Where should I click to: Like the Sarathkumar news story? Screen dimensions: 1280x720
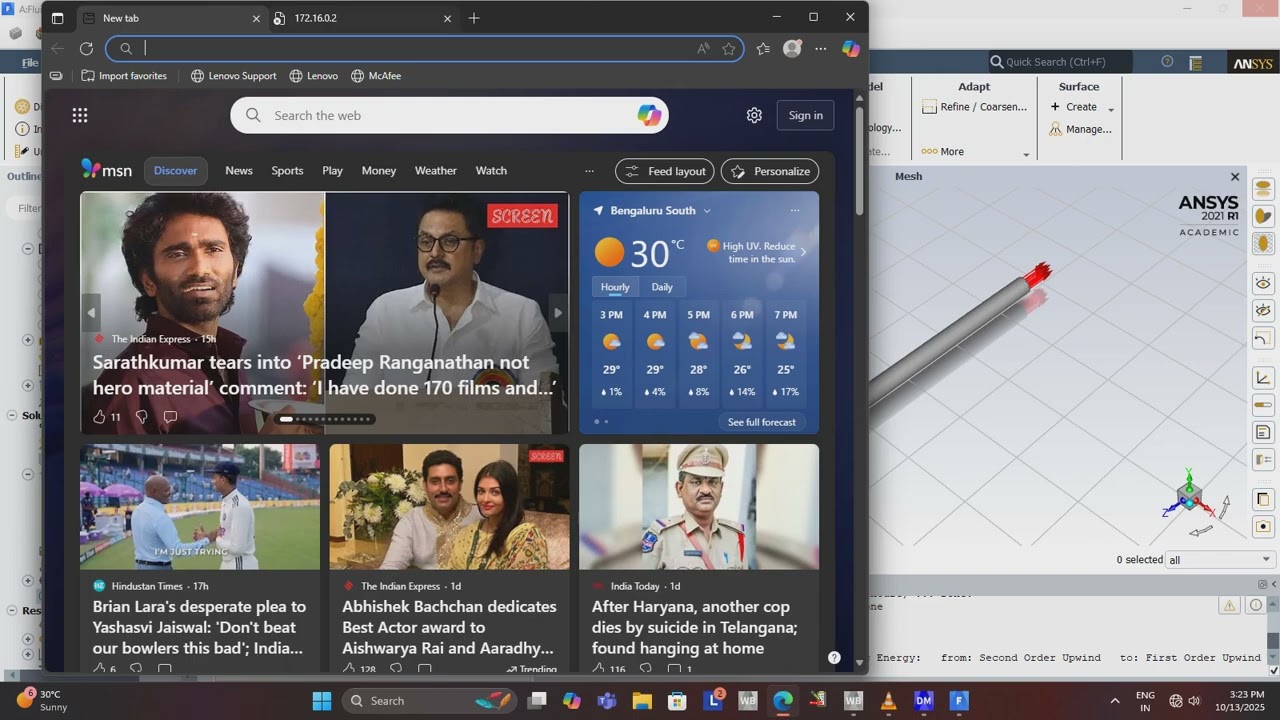pos(99,417)
